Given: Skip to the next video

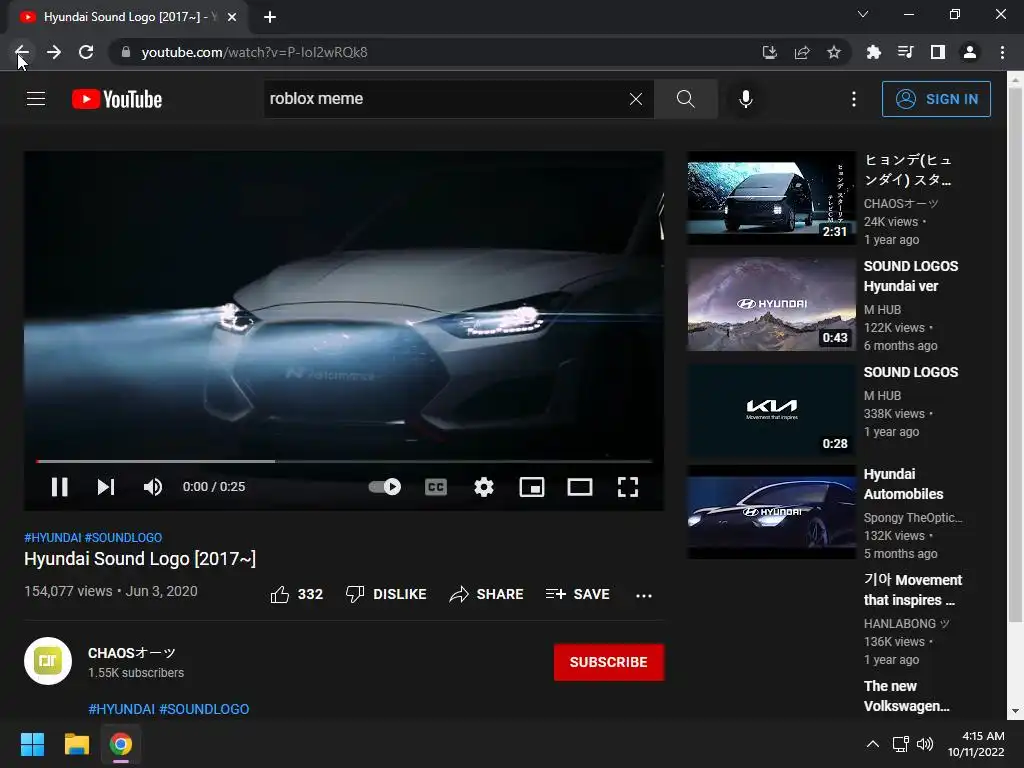Looking at the screenshot, I should (x=106, y=487).
